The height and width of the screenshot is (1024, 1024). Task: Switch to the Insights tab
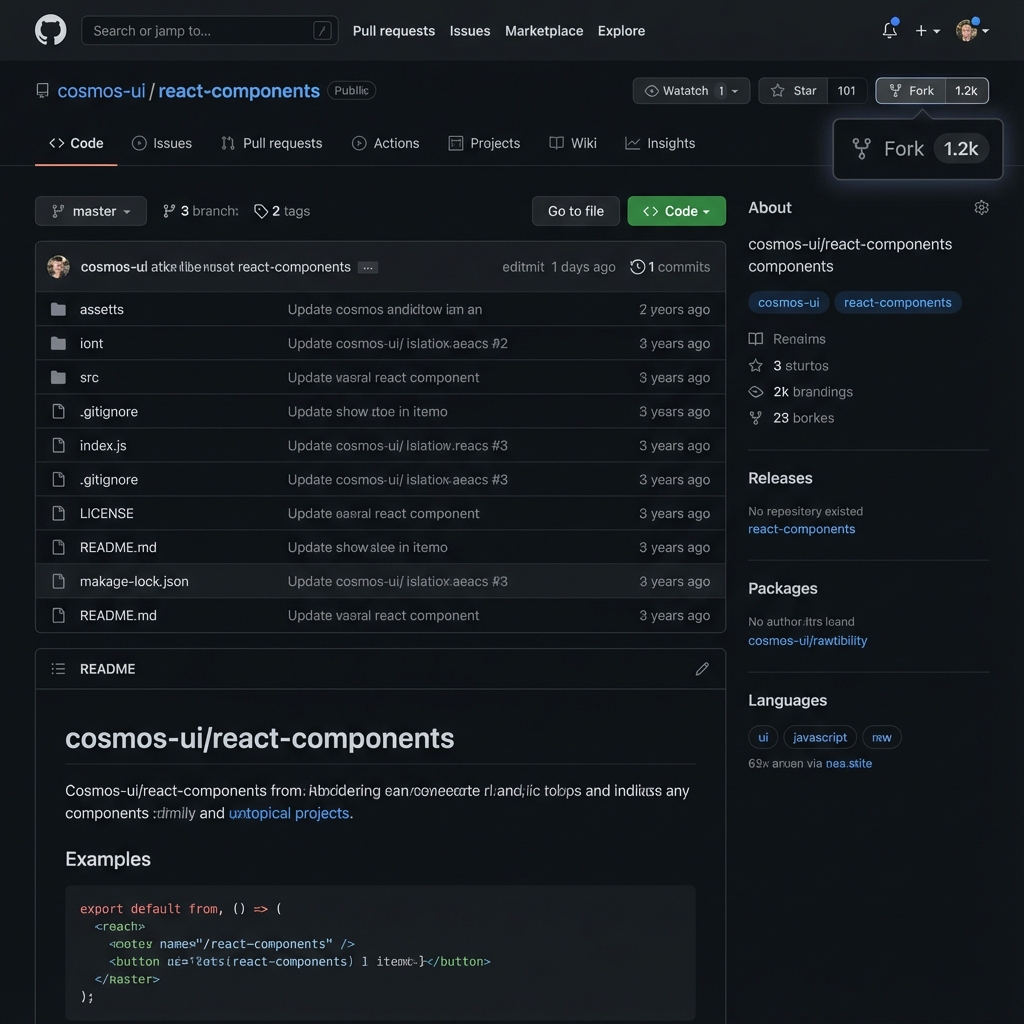tap(660, 143)
